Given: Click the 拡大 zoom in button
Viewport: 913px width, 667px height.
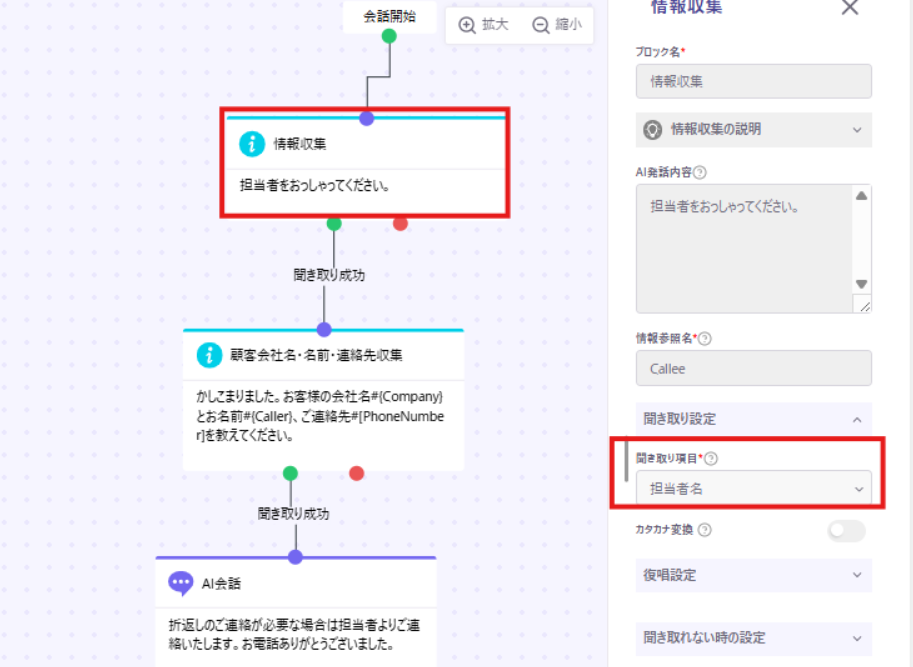Looking at the screenshot, I should tap(484, 25).
